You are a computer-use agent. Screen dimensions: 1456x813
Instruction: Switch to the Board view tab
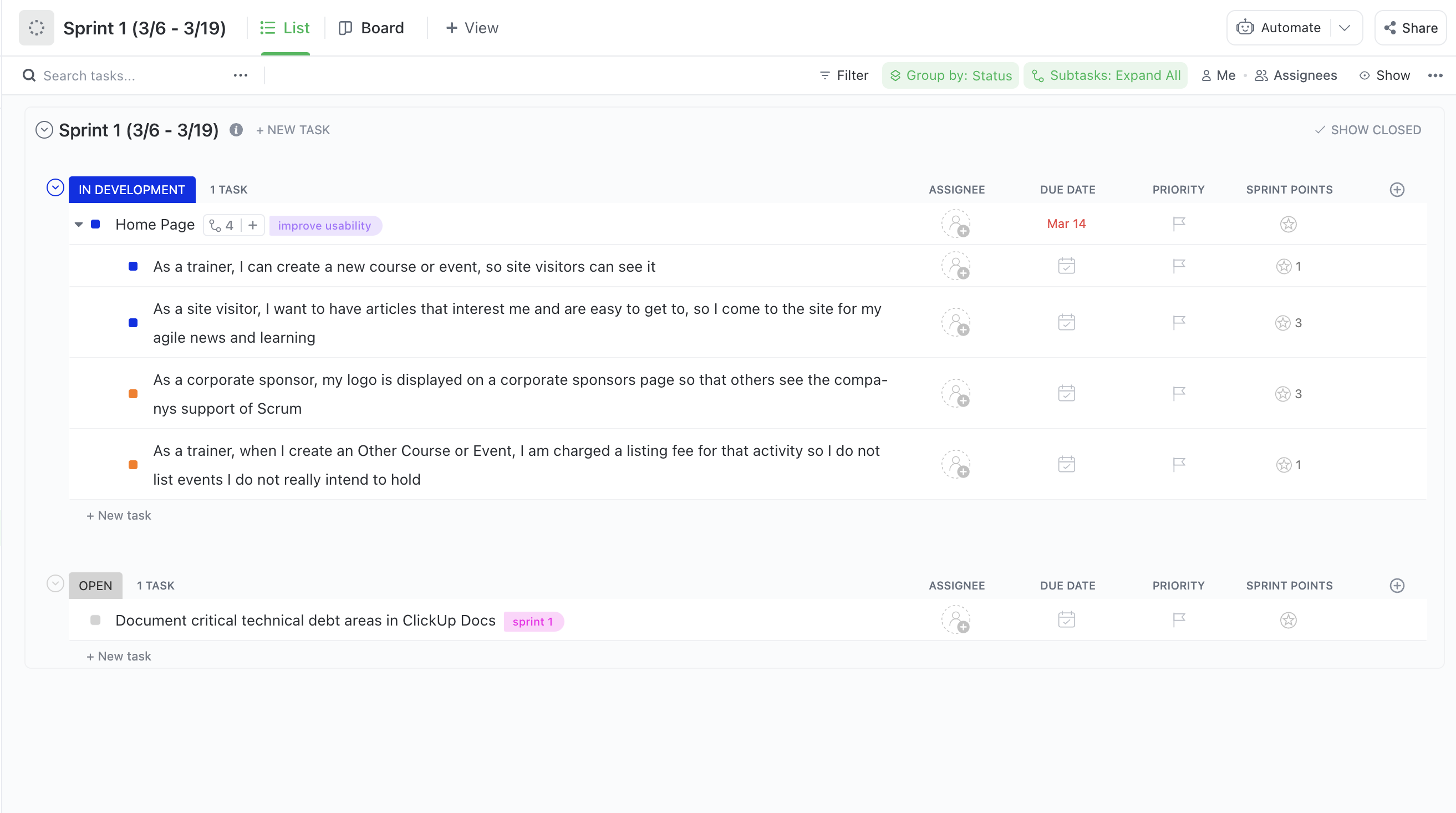[x=371, y=28]
